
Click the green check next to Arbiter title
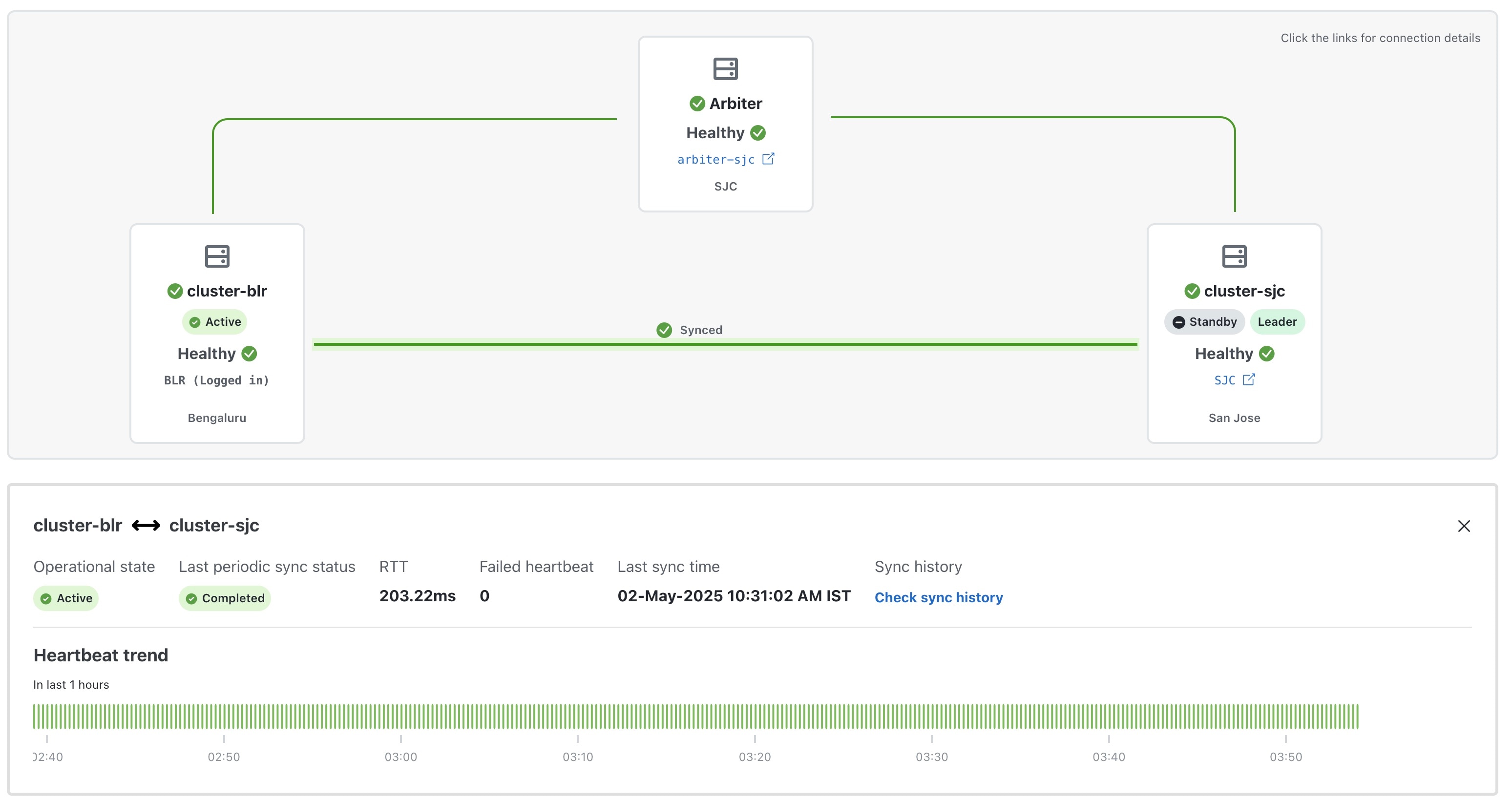point(697,104)
